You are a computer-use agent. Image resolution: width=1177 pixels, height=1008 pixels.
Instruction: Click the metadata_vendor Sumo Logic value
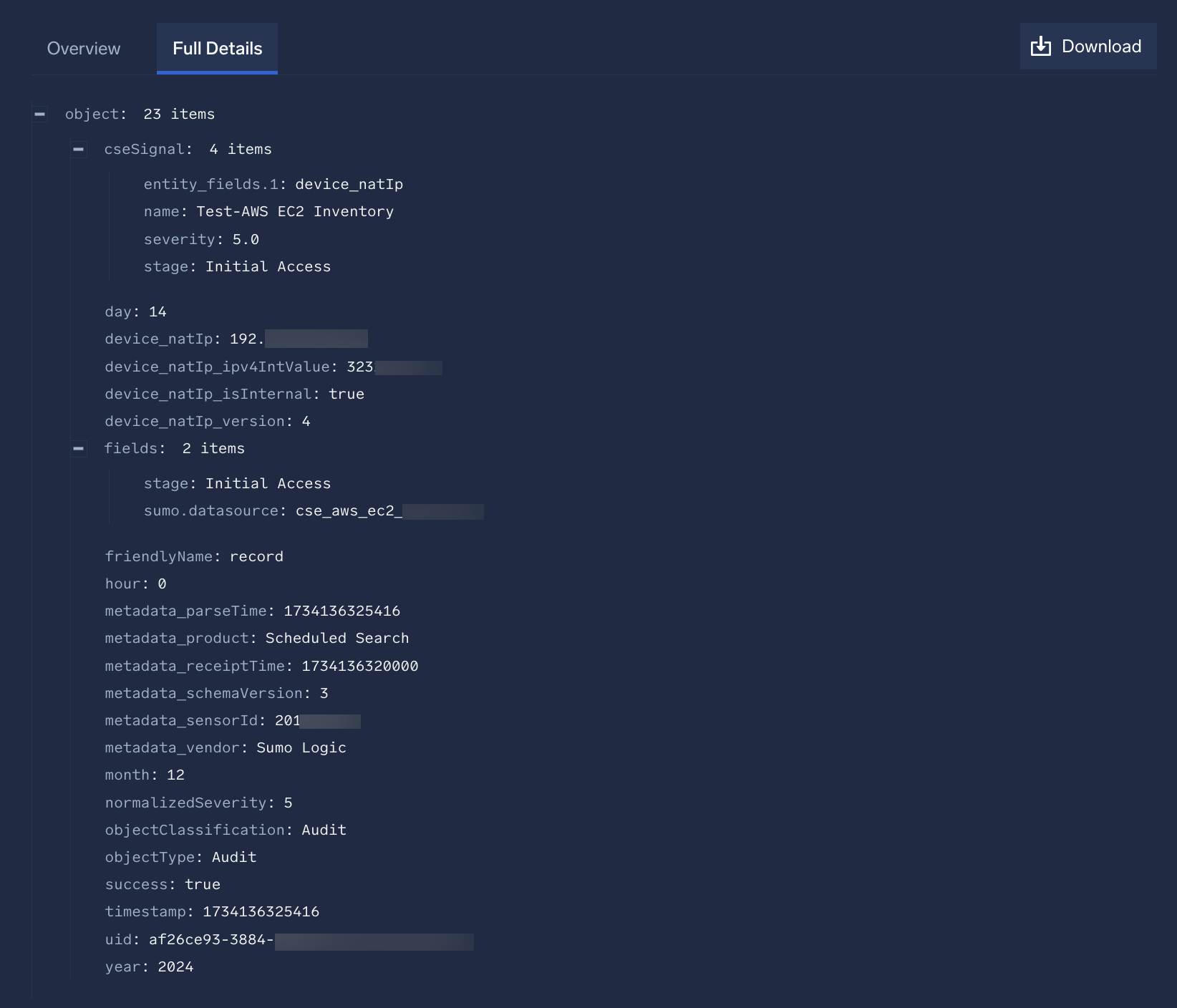tap(301, 748)
